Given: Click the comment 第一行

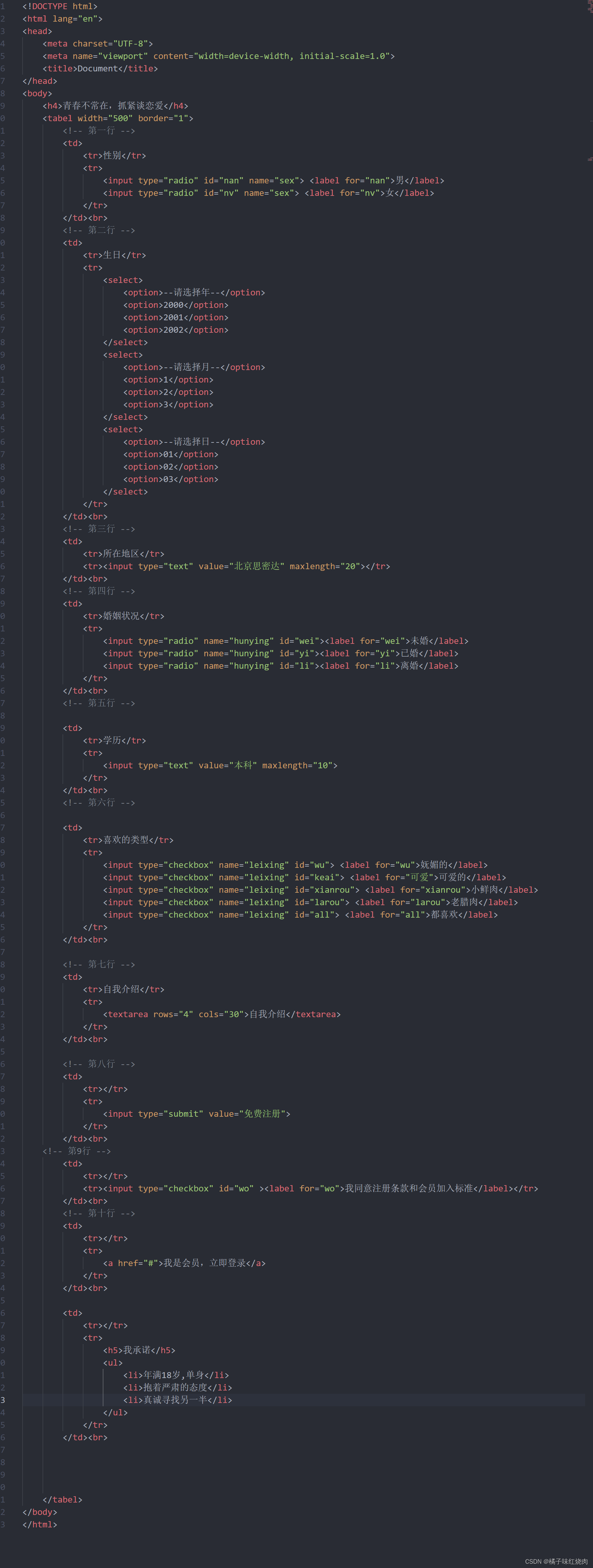Looking at the screenshot, I should pos(99,131).
